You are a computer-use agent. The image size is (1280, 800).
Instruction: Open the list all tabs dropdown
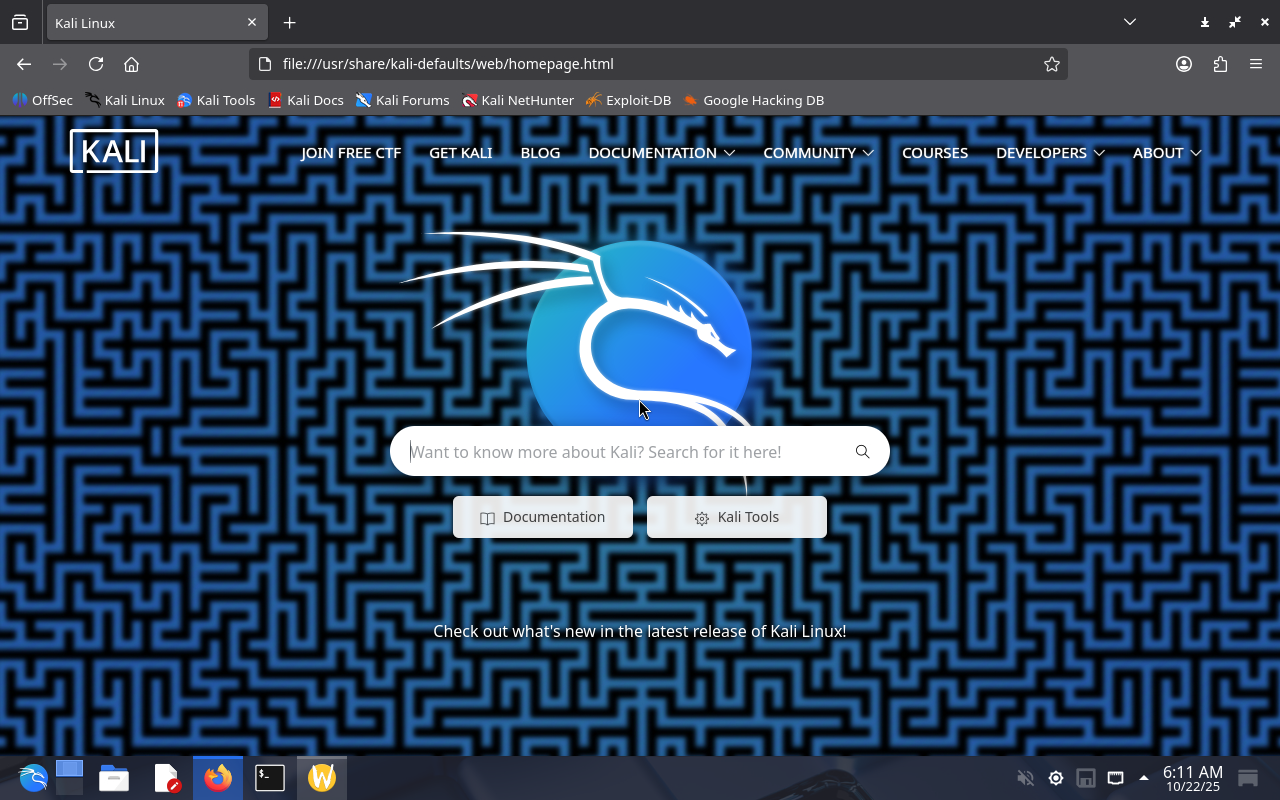point(1129,22)
